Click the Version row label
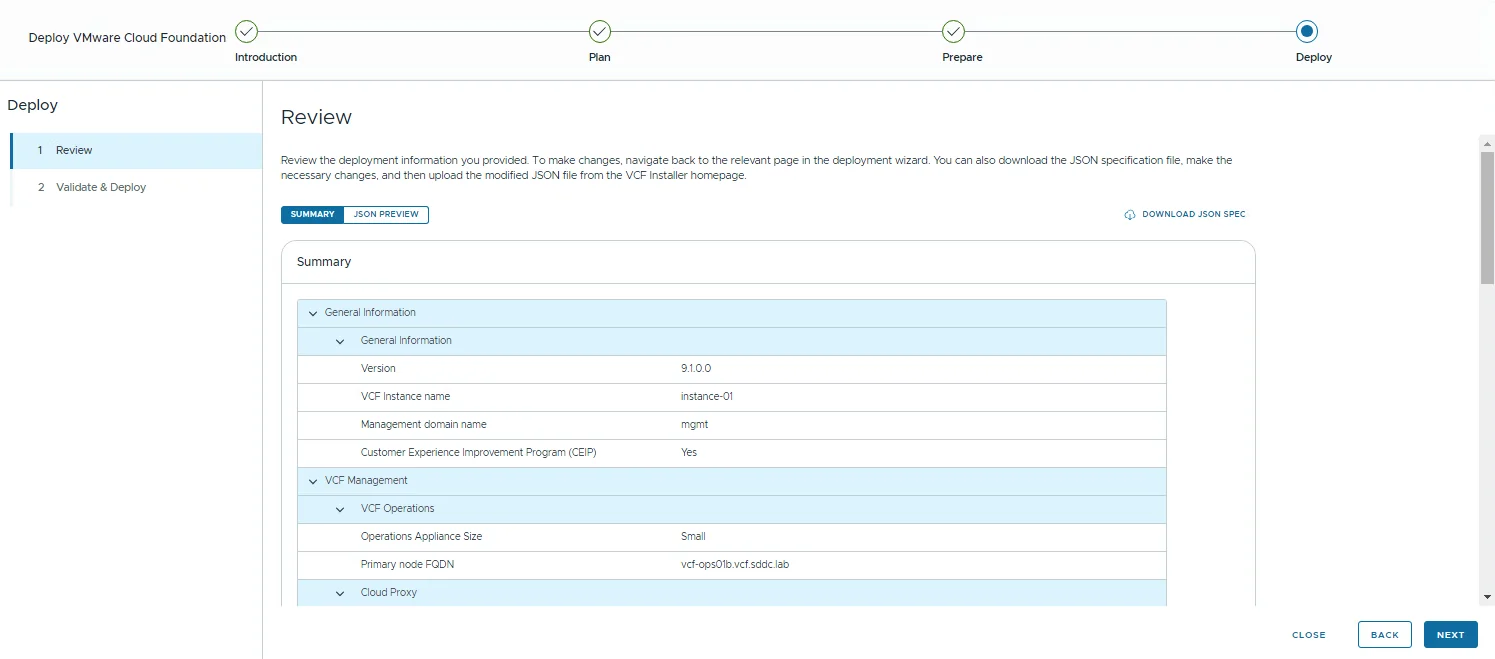This screenshot has width=1495, height=659. pyautogui.click(x=378, y=369)
